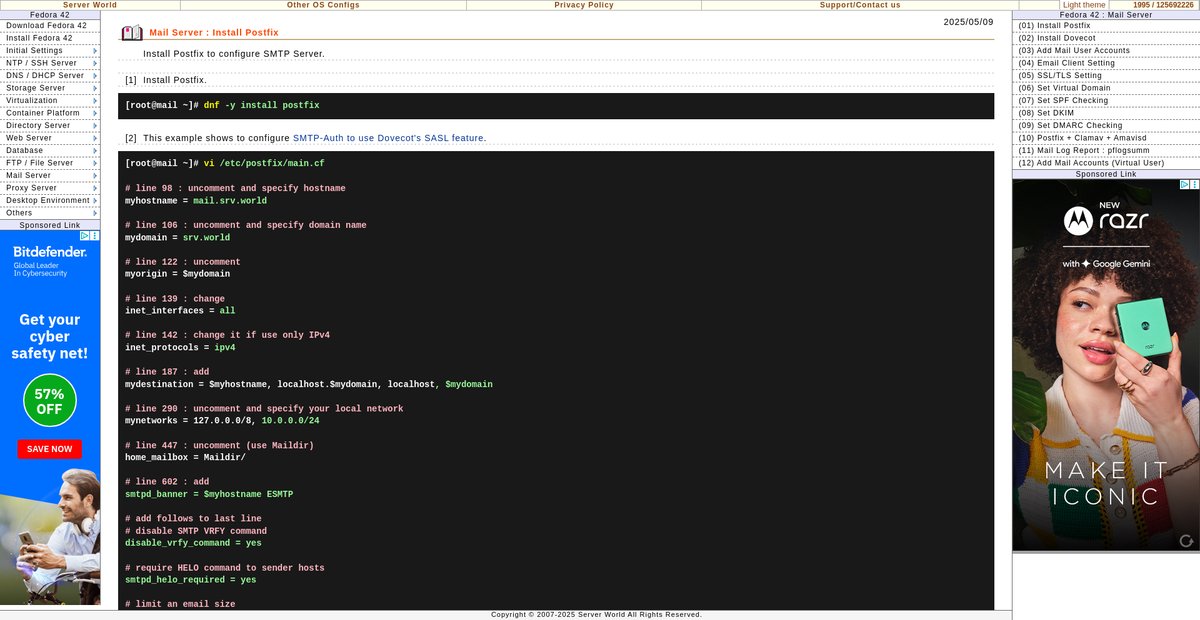The image size is (1200, 620).
Task: Click the 57% OFF green badge
Action: point(50,401)
